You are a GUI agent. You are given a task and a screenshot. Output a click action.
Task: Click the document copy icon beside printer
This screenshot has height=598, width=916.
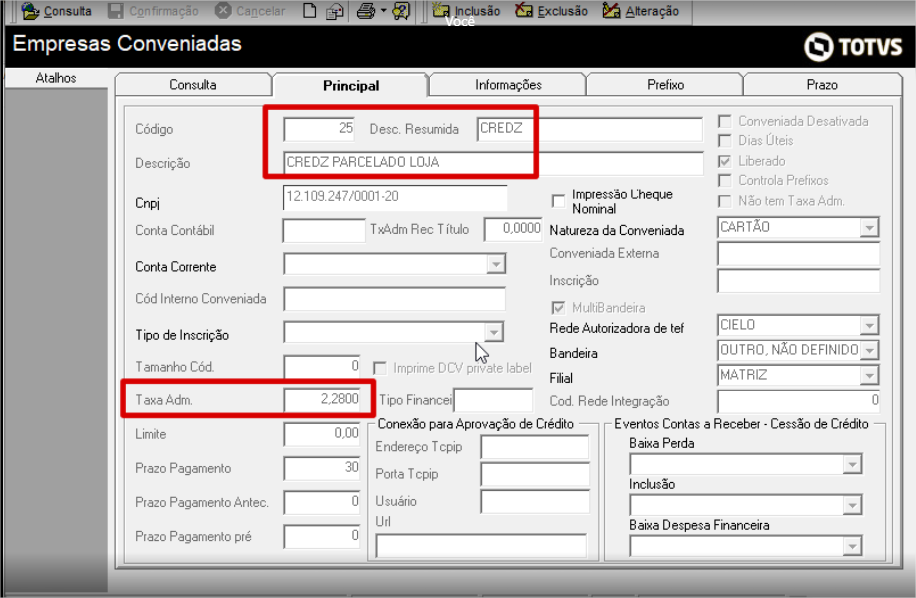334,11
